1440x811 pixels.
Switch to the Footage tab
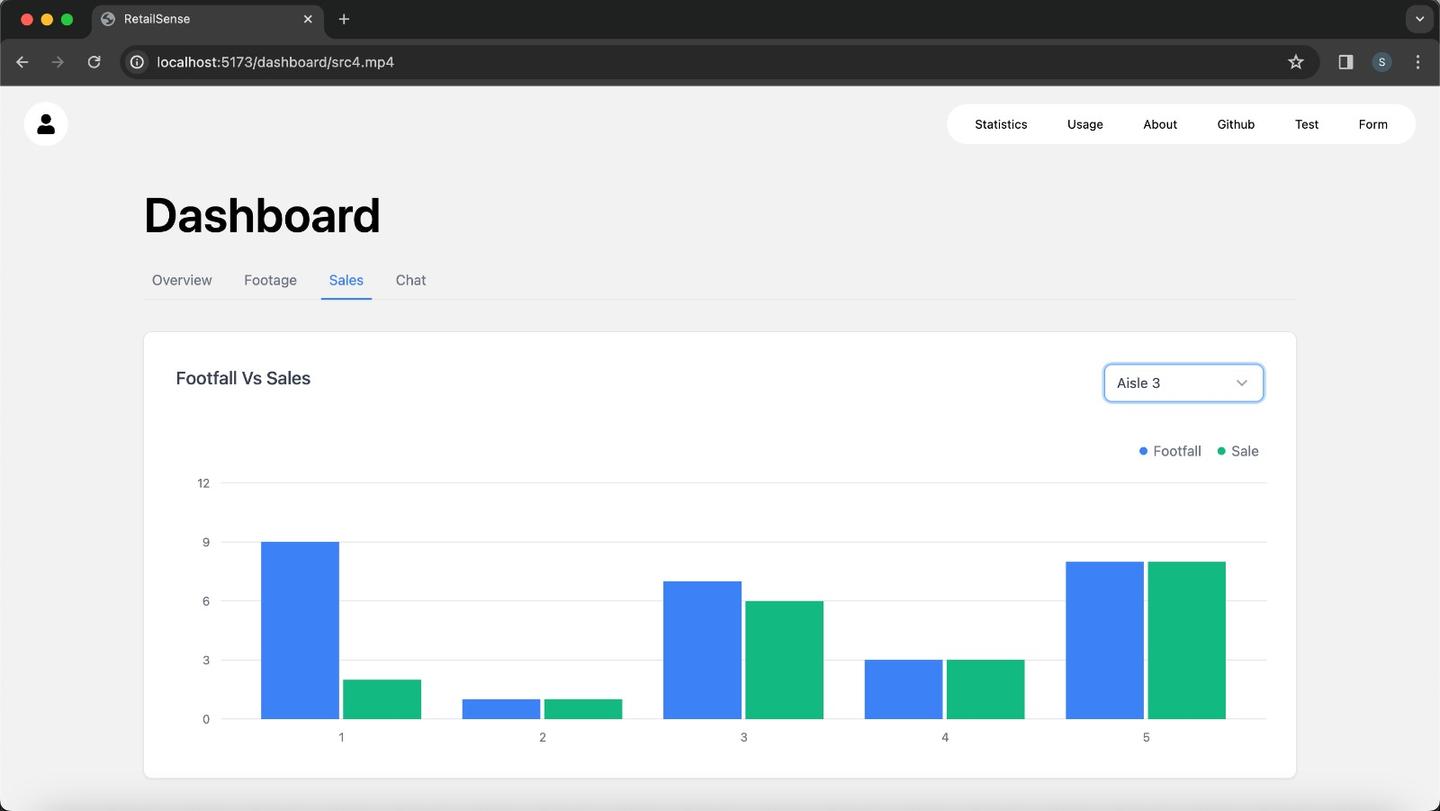[270, 280]
